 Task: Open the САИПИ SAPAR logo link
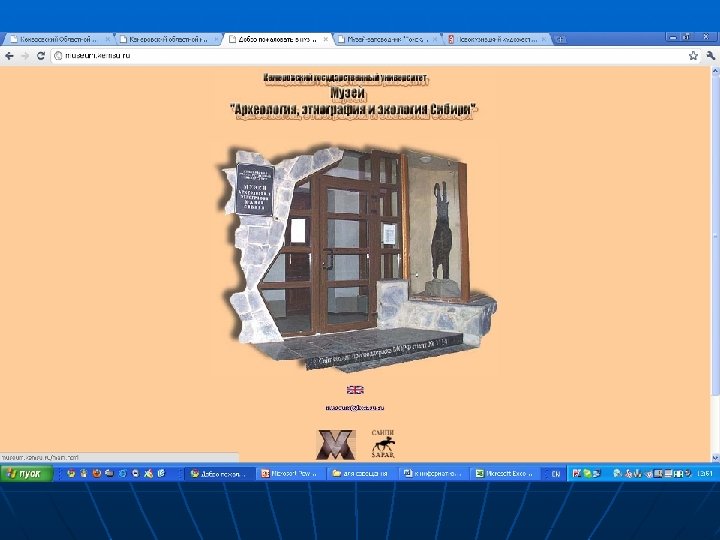(x=383, y=444)
